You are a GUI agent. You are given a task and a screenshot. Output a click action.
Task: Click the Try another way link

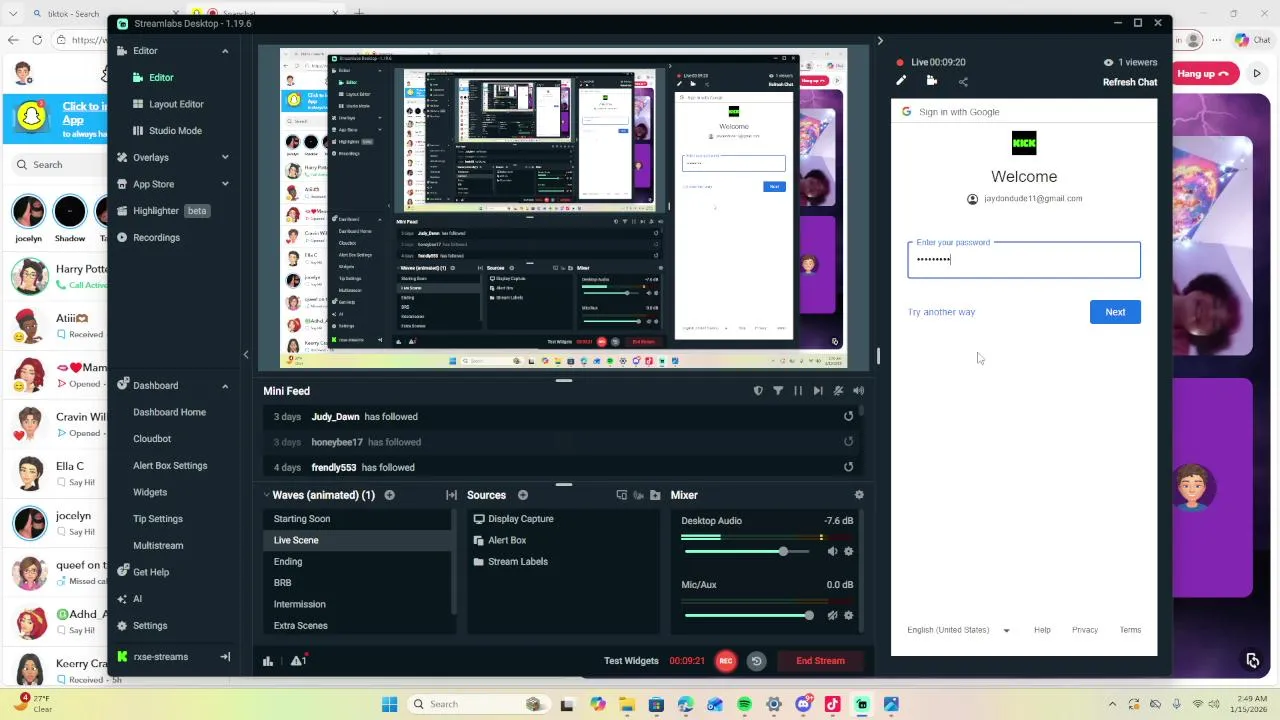941,312
